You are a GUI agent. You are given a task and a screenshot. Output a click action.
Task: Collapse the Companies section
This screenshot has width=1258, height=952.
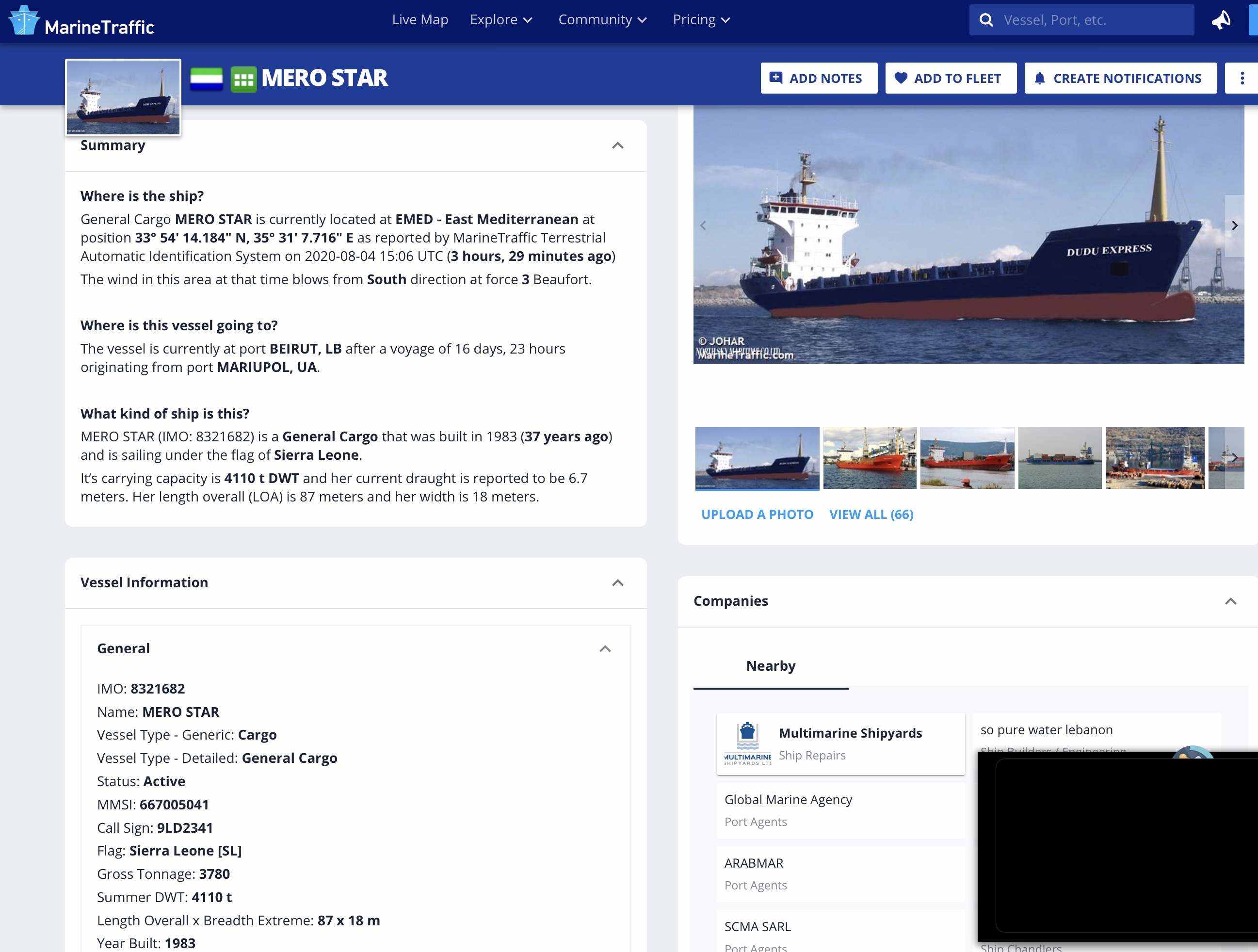pyautogui.click(x=1230, y=601)
